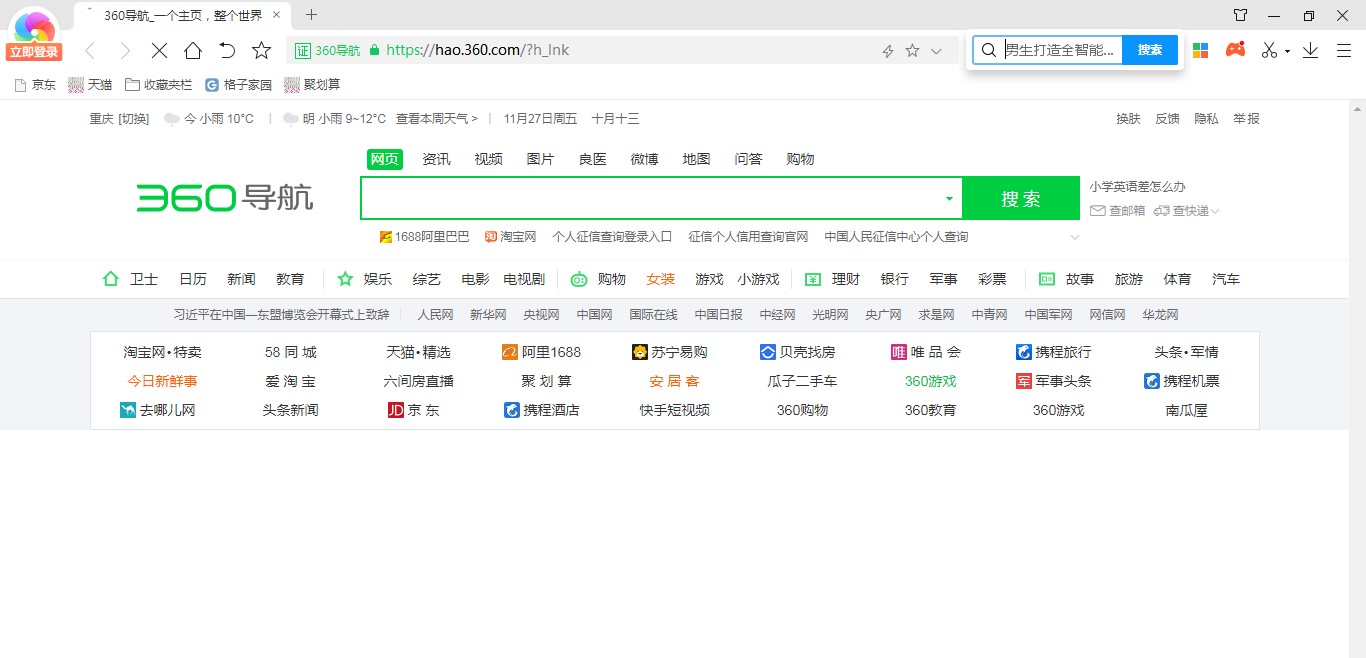Open the 淘宝网·特卖 link
The width and height of the screenshot is (1366, 658).
(162, 352)
